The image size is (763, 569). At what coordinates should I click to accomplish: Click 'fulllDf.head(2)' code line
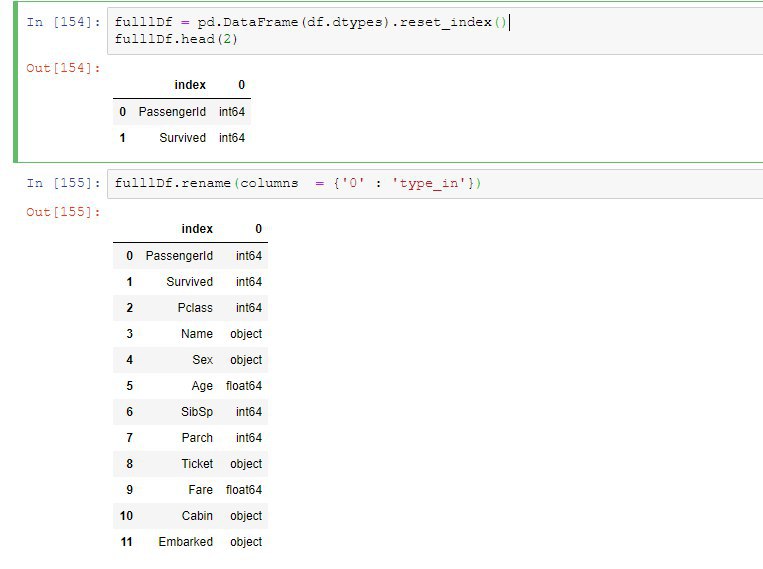click(176, 39)
